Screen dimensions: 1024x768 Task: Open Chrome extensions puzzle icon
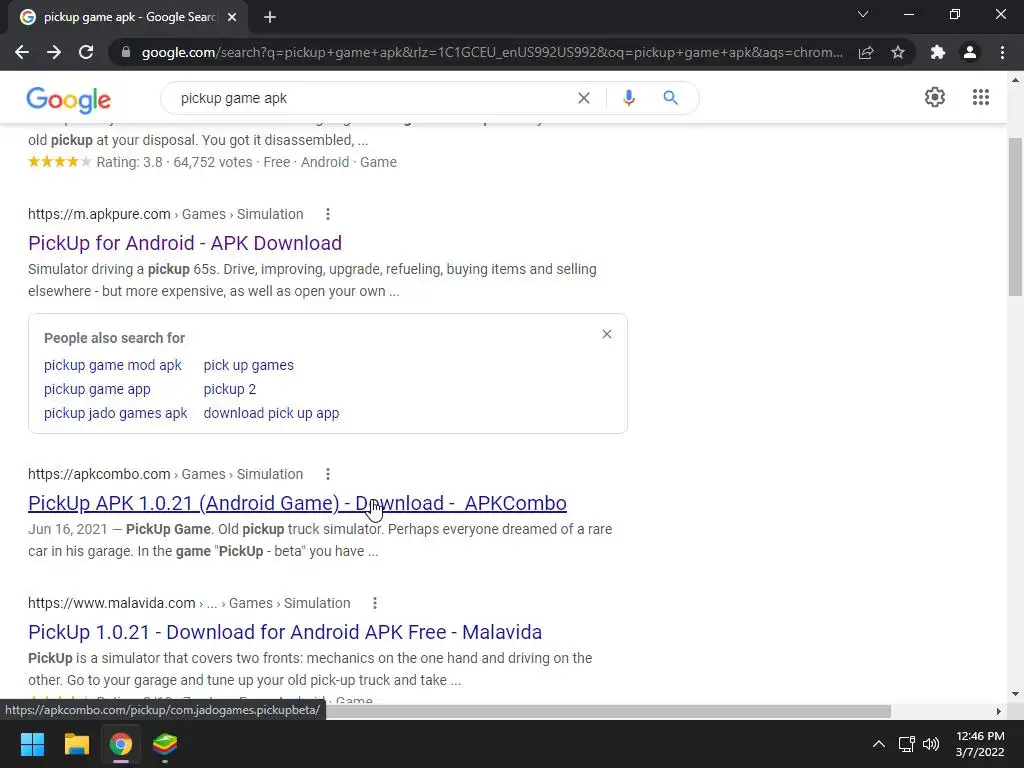click(x=938, y=52)
